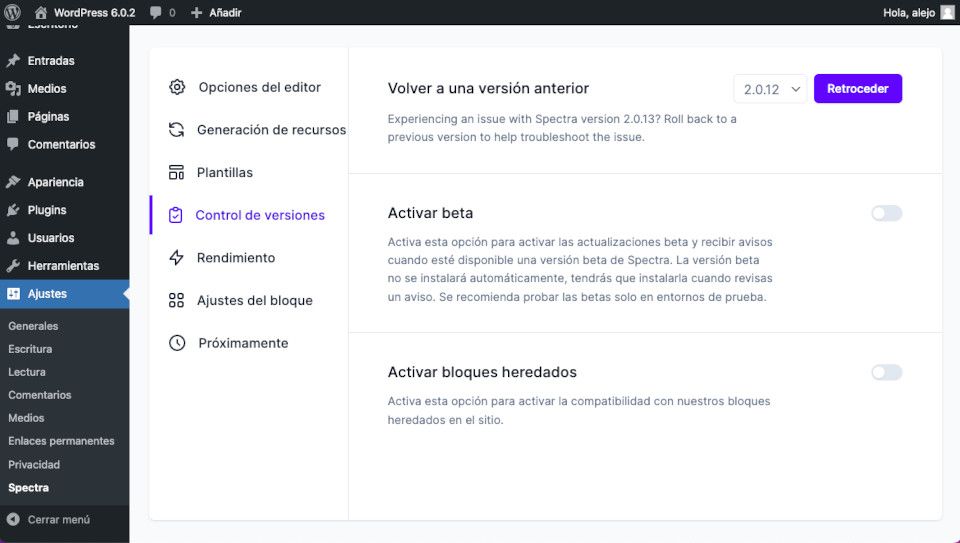Open the version 2.0.12 dropdown

770,89
